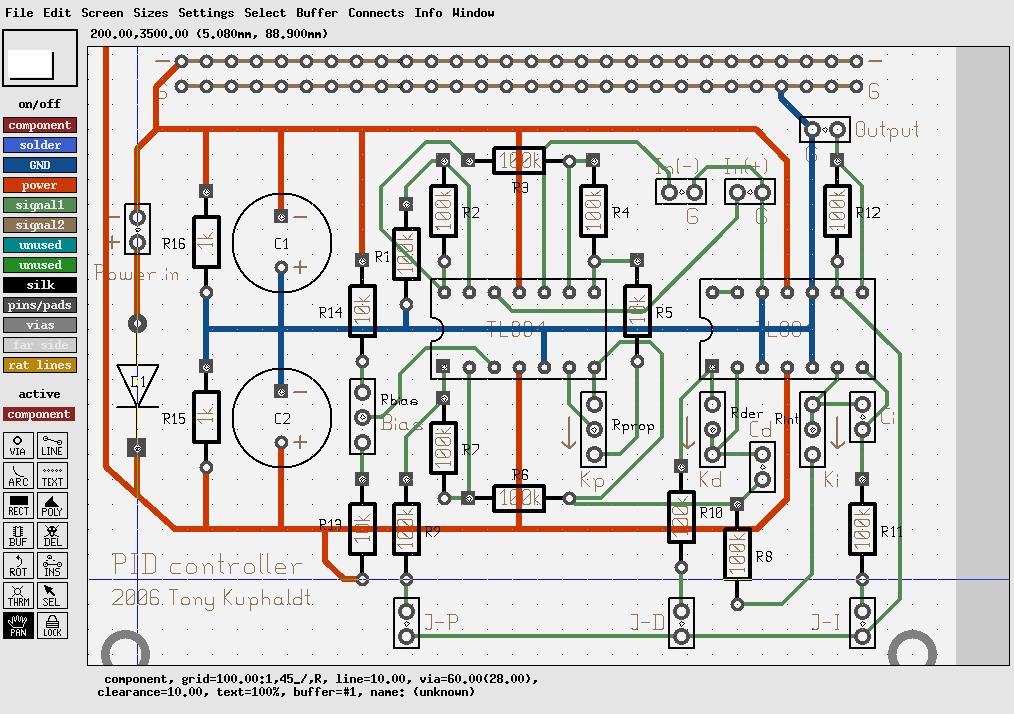Image resolution: width=1014 pixels, height=714 pixels.
Task: Open the Connects menu
Action: pos(376,12)
